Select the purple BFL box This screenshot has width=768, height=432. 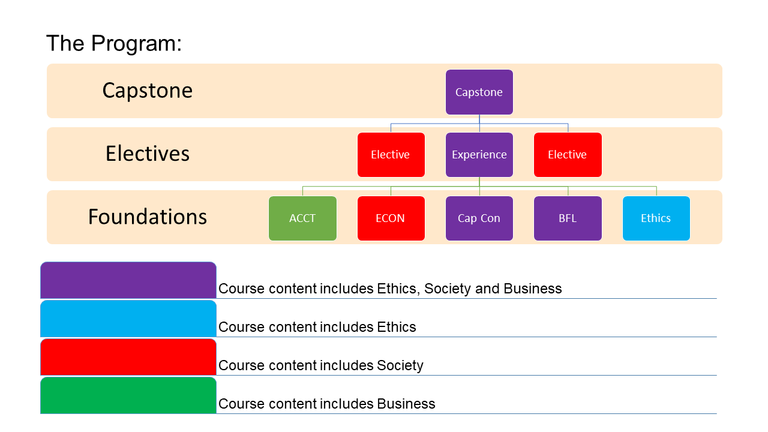coord(567,218)
